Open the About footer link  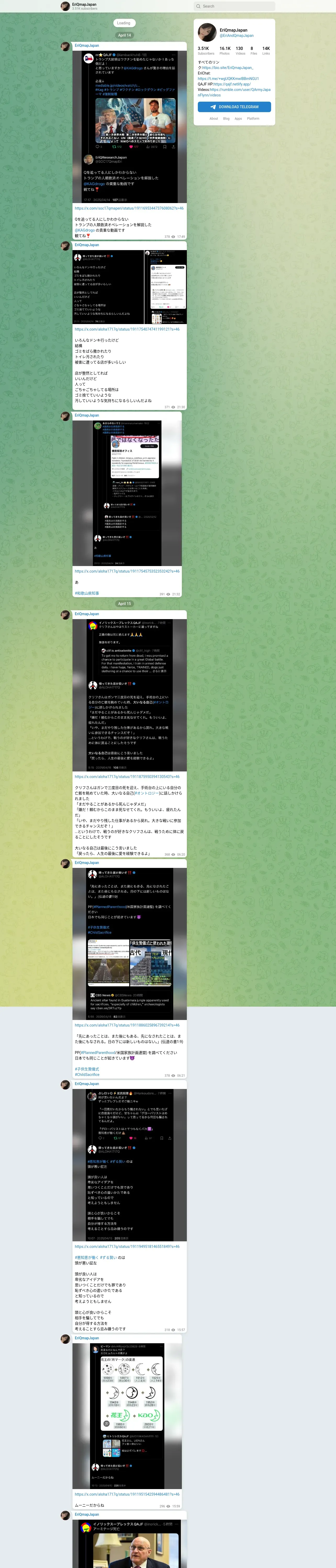[x=214, y=119]
